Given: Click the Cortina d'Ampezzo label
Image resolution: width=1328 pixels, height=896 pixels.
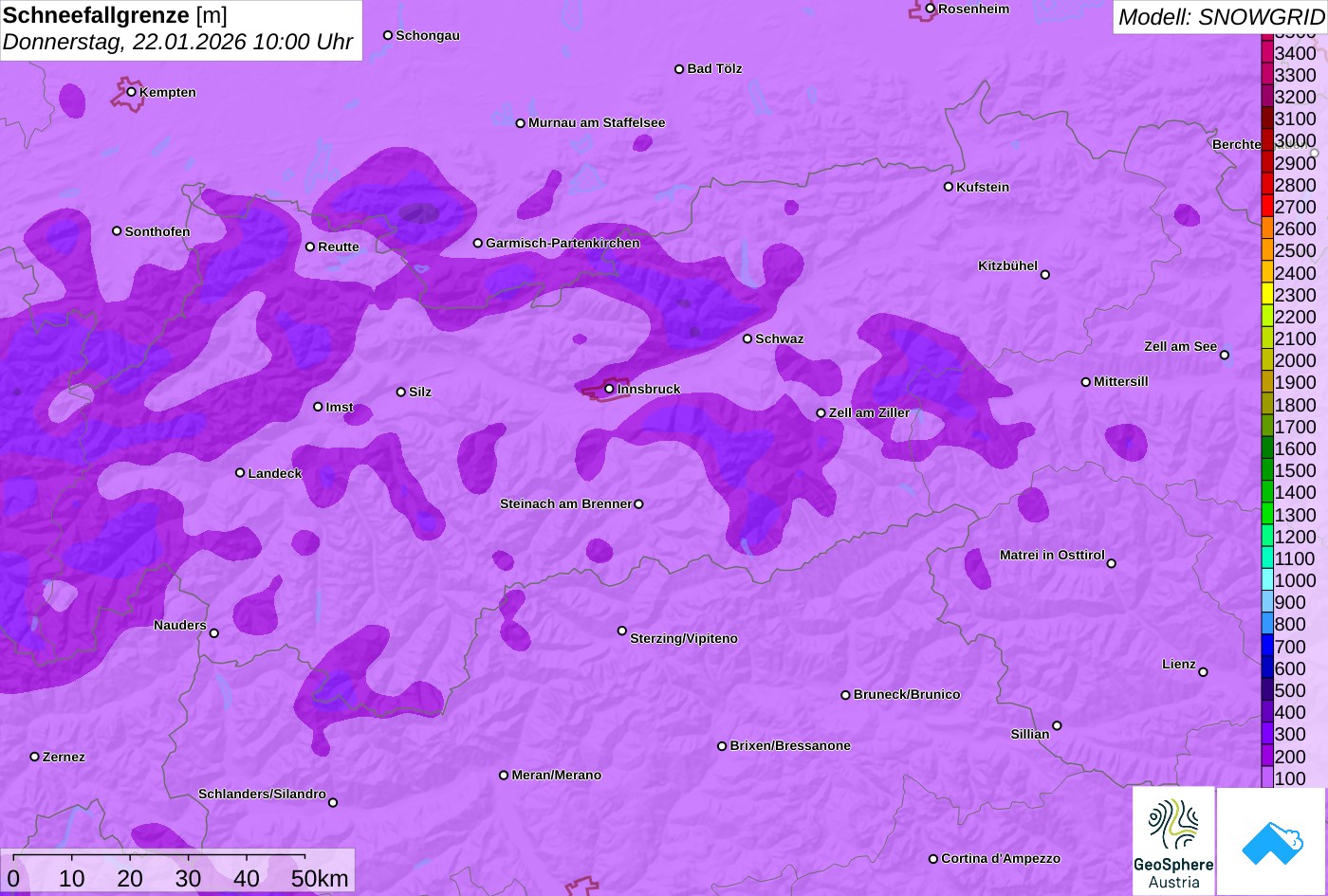Looking at the screenshot, I should tap(1001, 858).
